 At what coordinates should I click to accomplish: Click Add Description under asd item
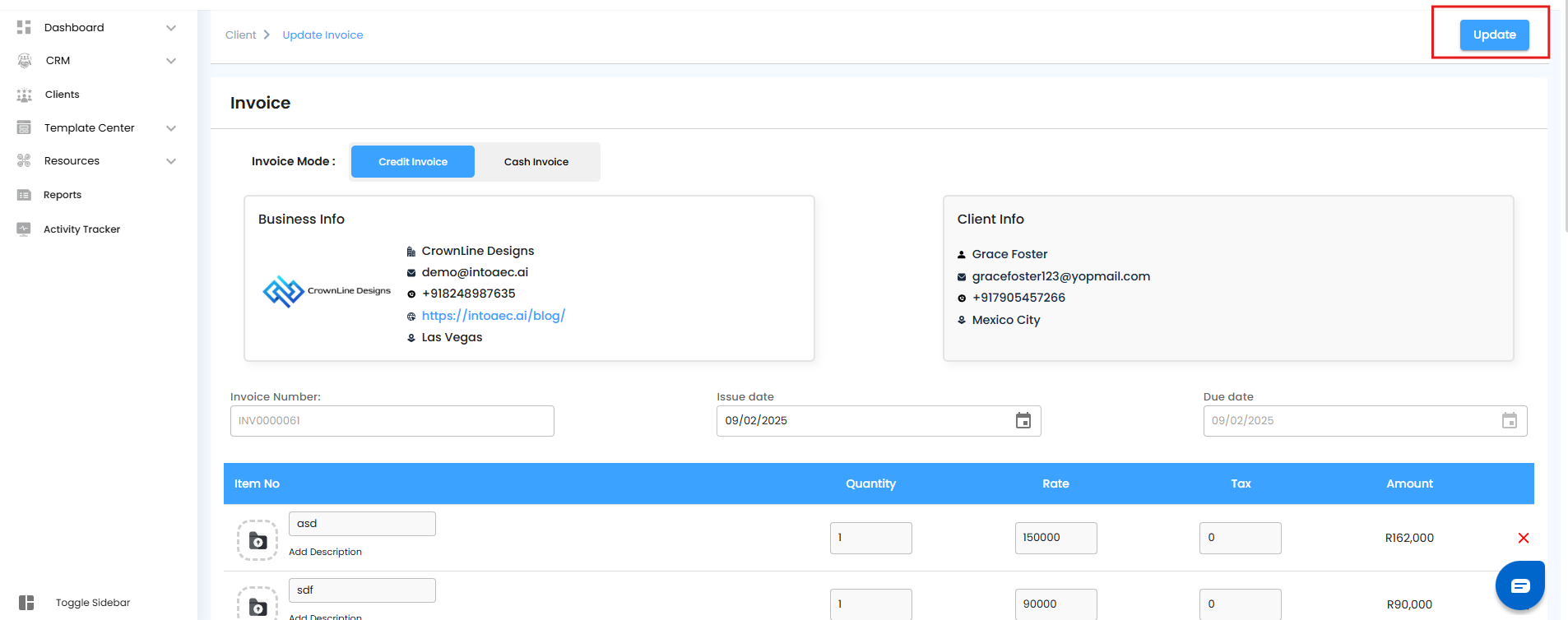point(325,552)
